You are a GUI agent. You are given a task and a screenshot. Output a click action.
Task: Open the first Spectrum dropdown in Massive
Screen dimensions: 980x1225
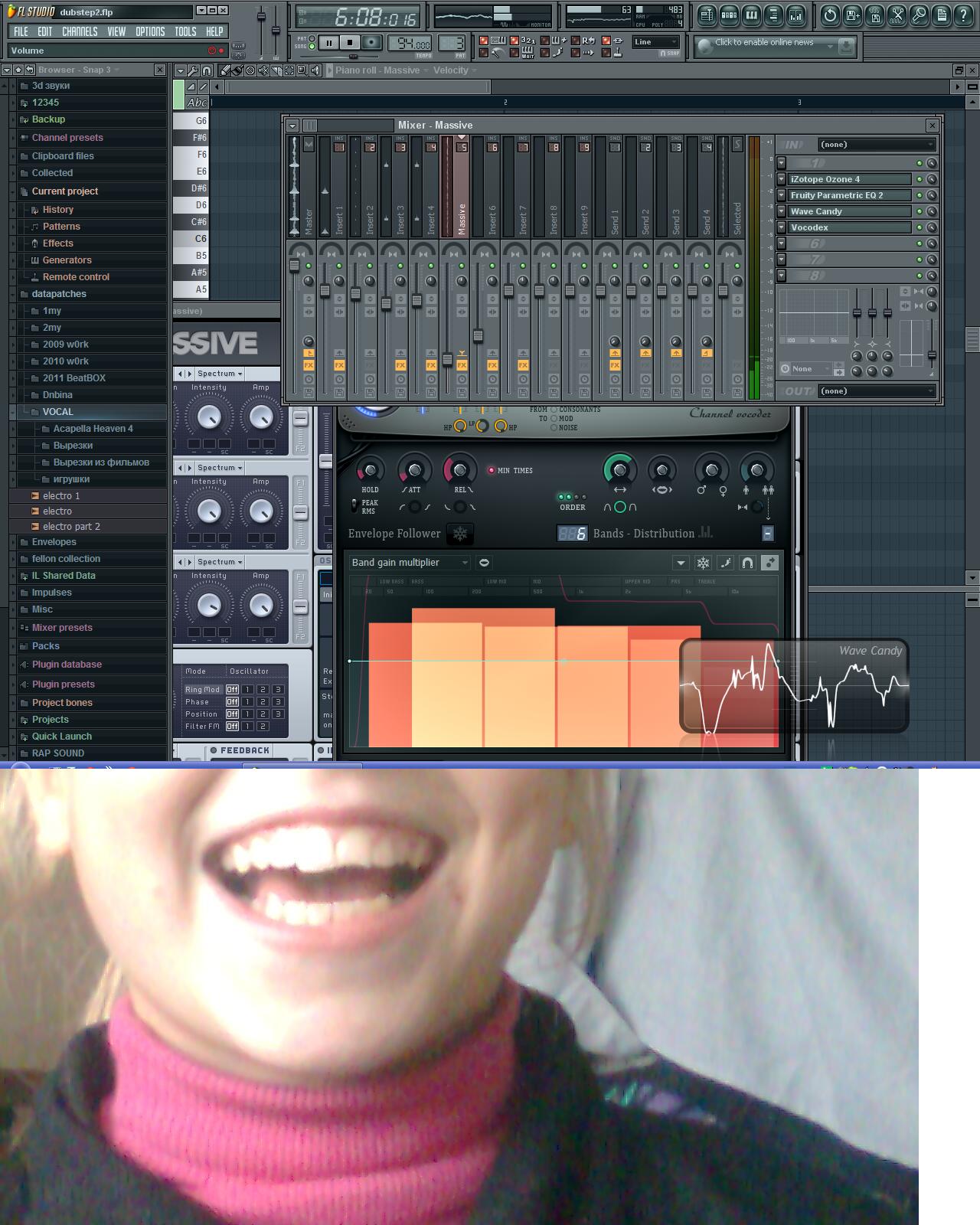pyautogui.click(x=220, y=374)
